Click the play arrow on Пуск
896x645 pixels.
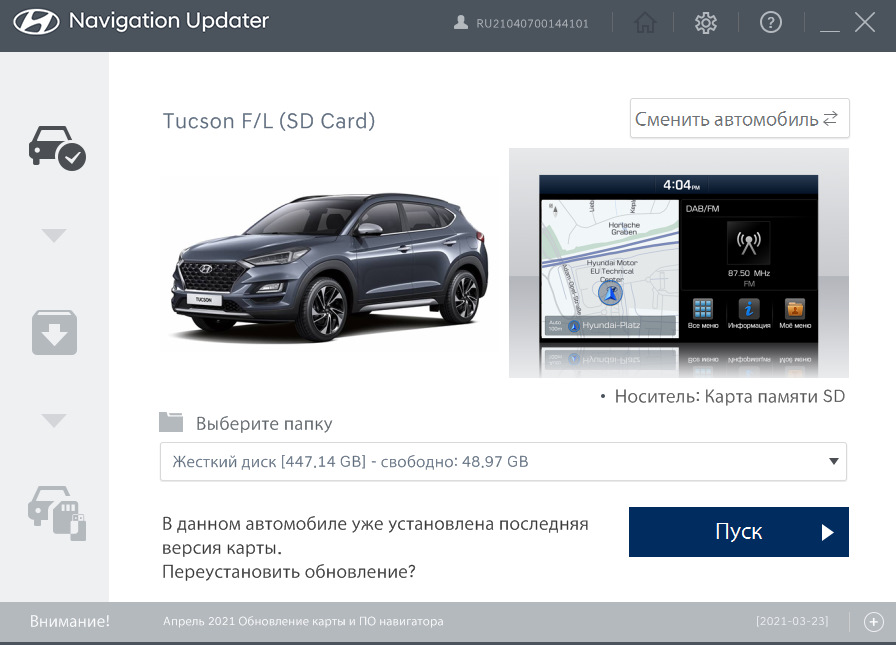(x=827, y=532)
